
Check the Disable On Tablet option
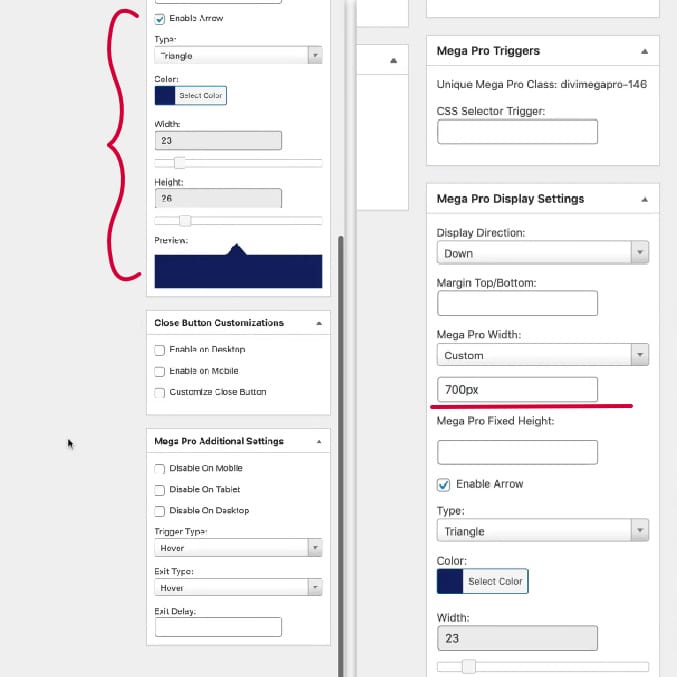(x=160, y=490)
